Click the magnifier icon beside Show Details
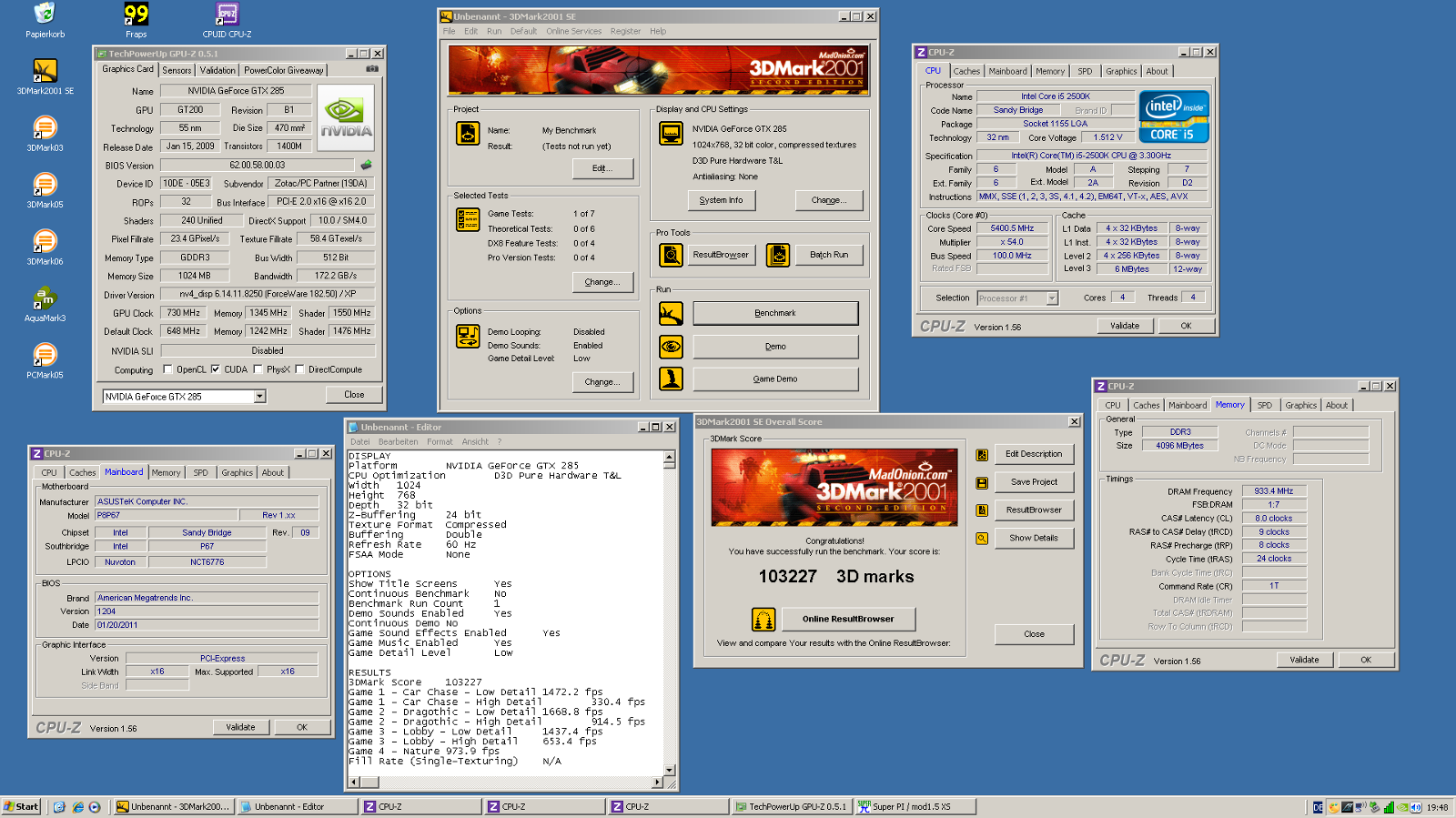This screenshot has height=818, width=1456. coord(982,539)
